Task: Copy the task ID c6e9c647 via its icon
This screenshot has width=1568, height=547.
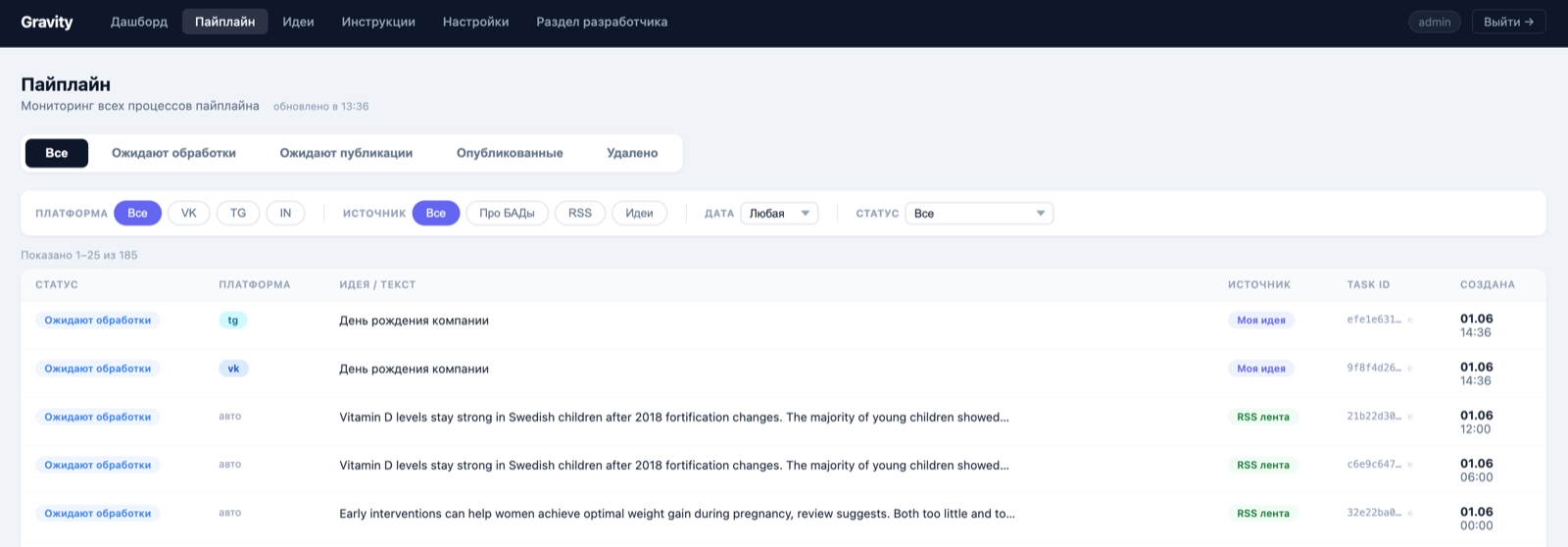Action: (1410, 465)
